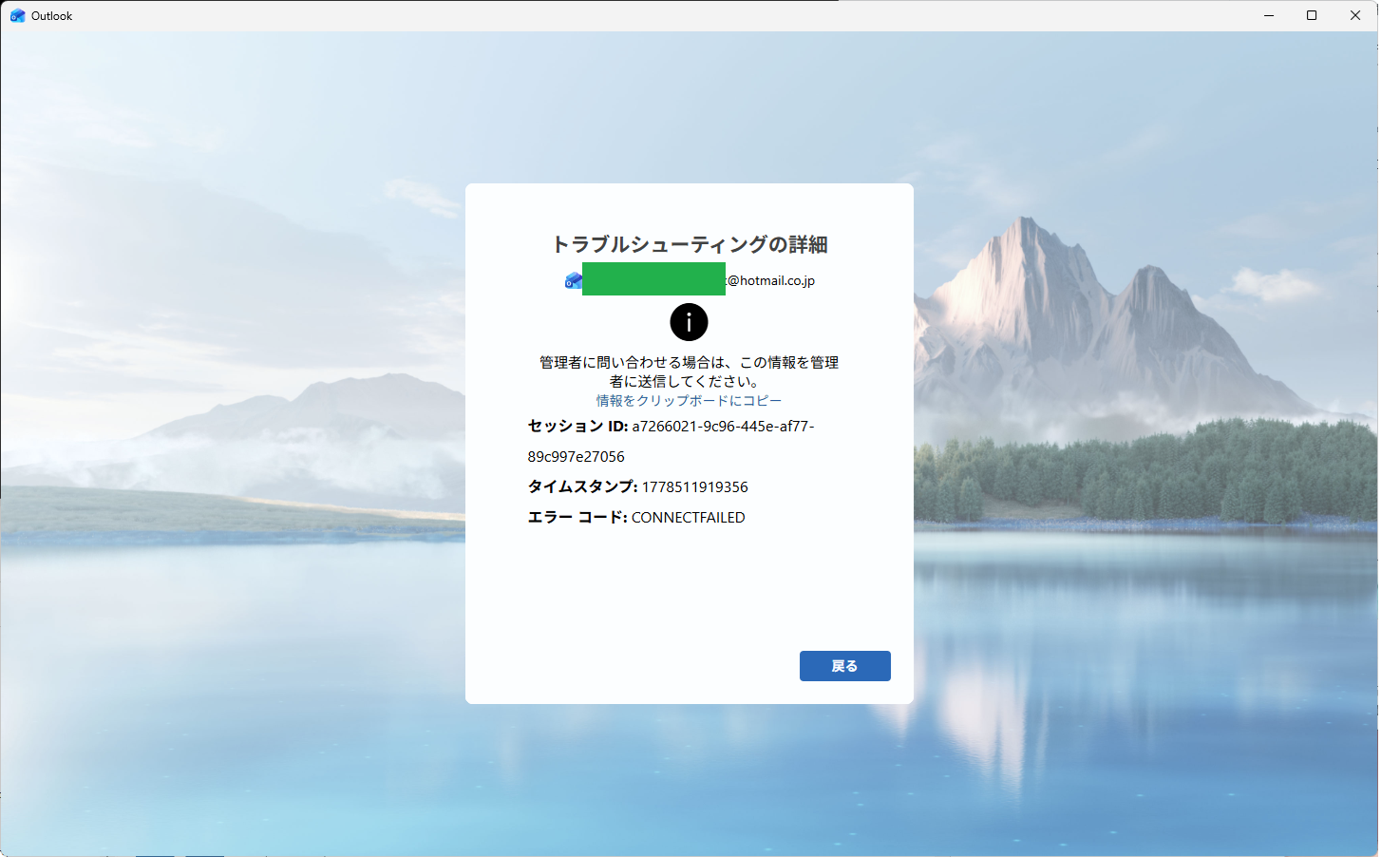The height and width of the screenshot is (857, 1400).
Task: Click the 戻る (Back) button
Action: point(844,666)
